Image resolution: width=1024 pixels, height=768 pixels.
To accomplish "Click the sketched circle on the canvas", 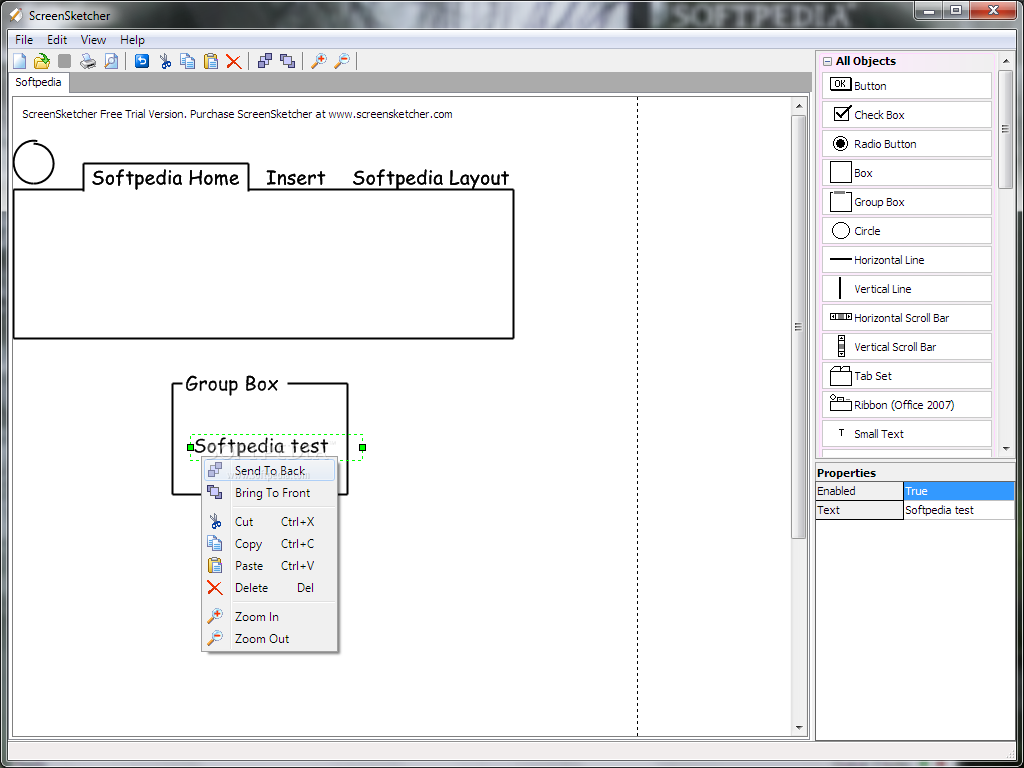I will pos(33,162).
